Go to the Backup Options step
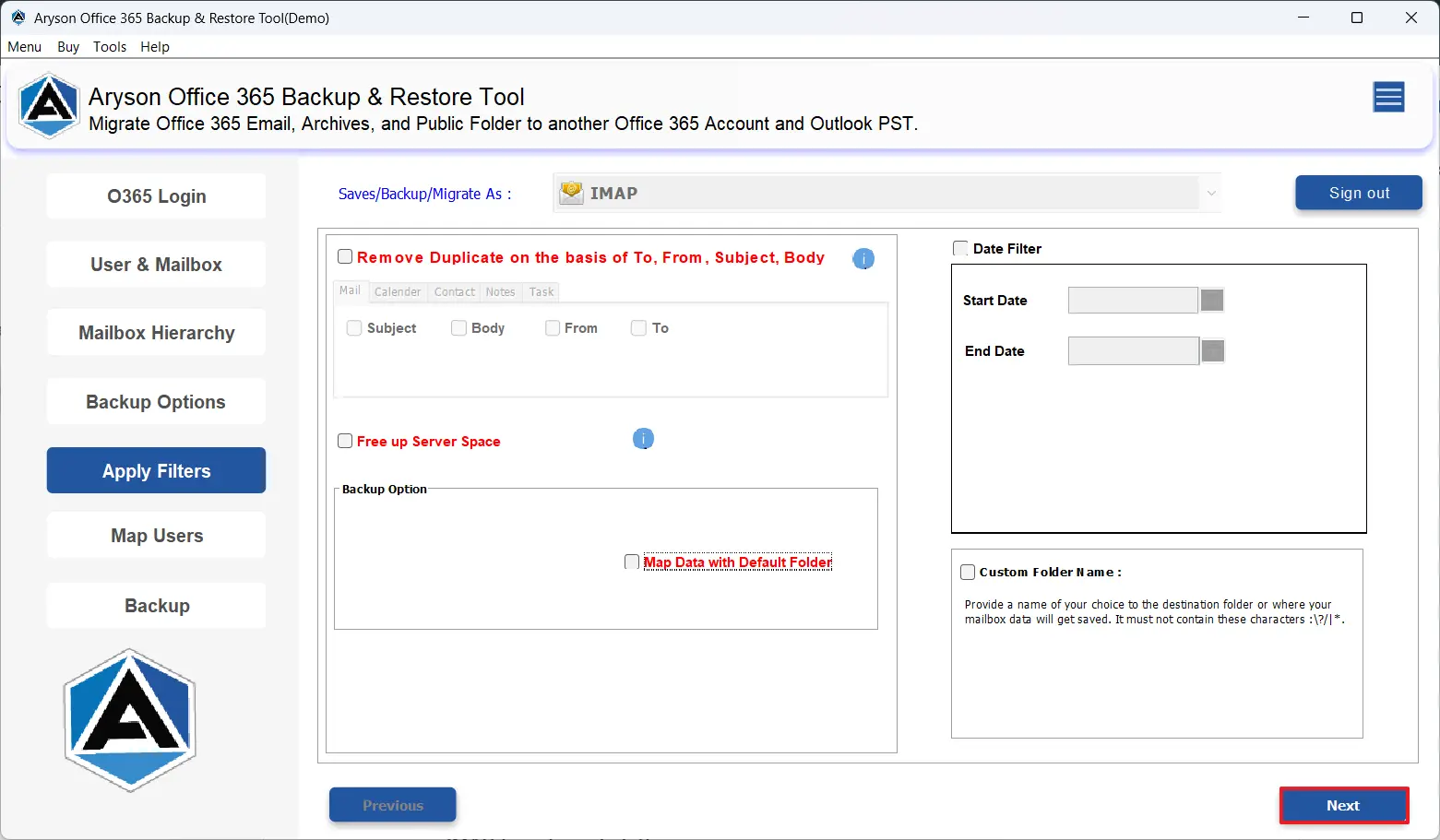 [x=157, y=402]
